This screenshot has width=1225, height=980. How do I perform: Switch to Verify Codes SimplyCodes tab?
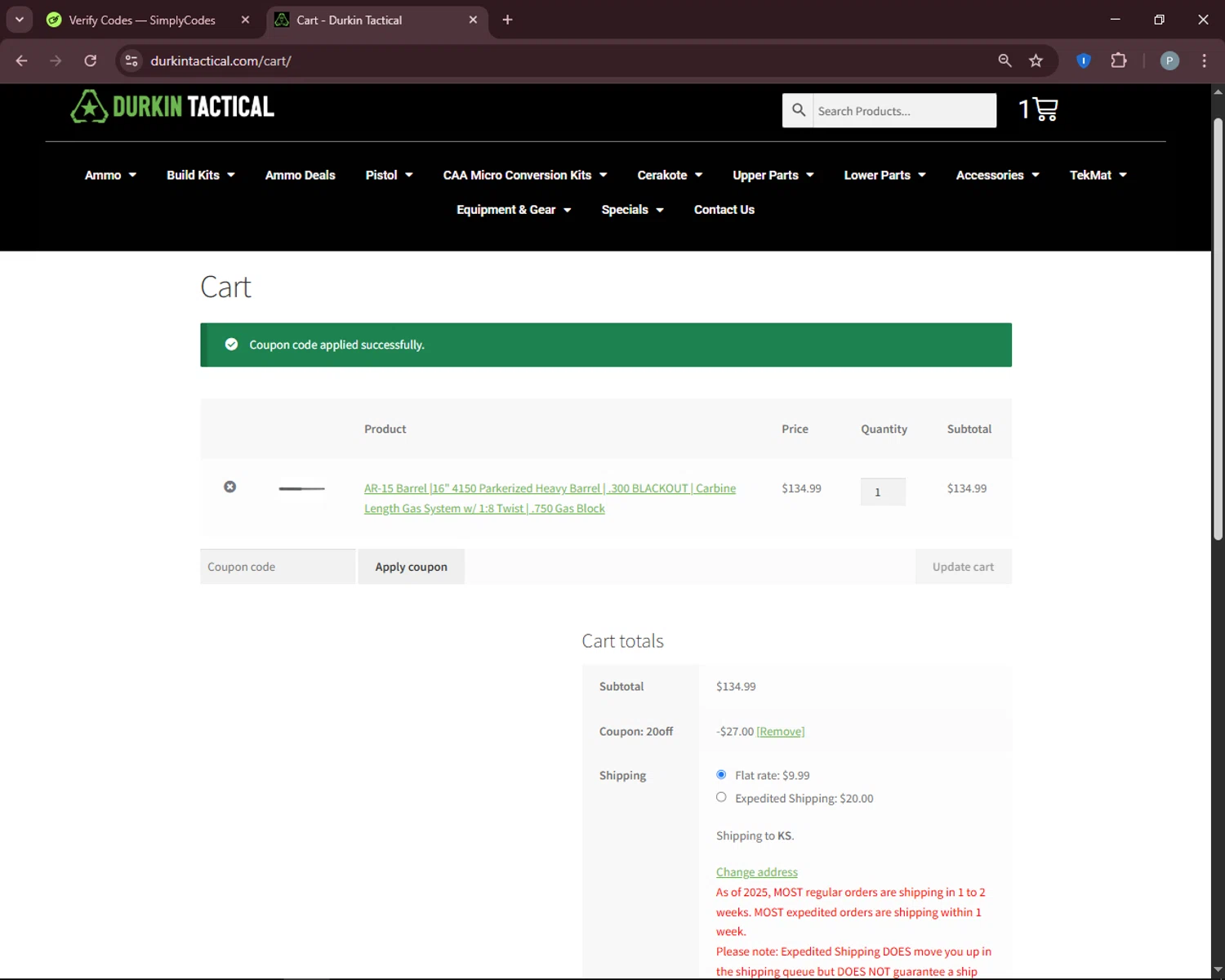(142, 20)
